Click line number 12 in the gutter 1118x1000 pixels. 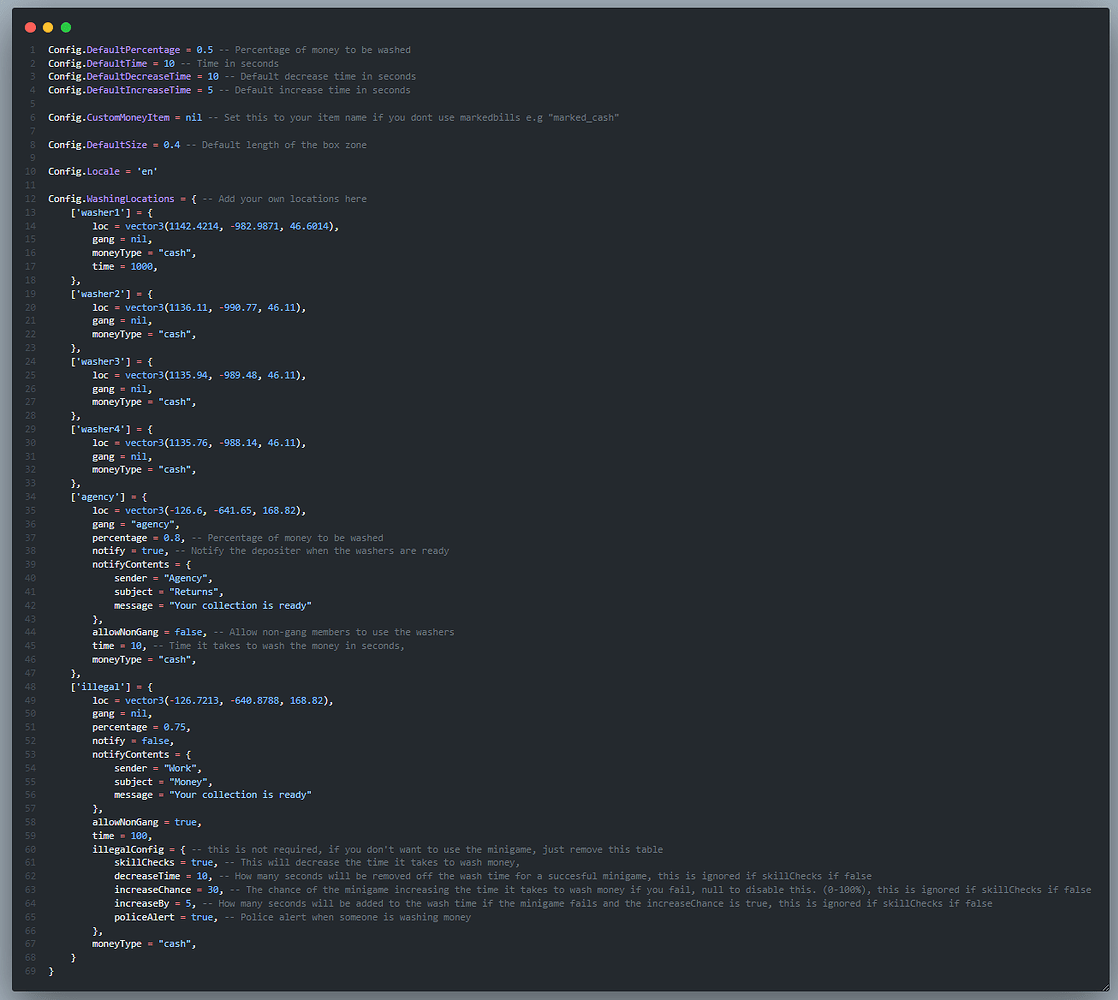pyautogui.click(x=30, y=198)
